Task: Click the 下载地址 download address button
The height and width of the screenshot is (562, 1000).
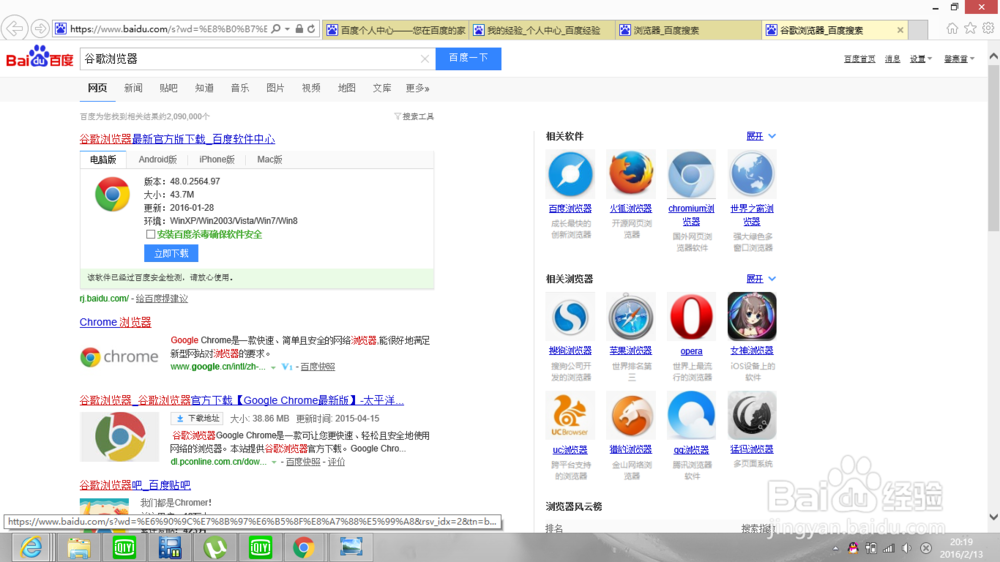Action: [x=196, y=418]
